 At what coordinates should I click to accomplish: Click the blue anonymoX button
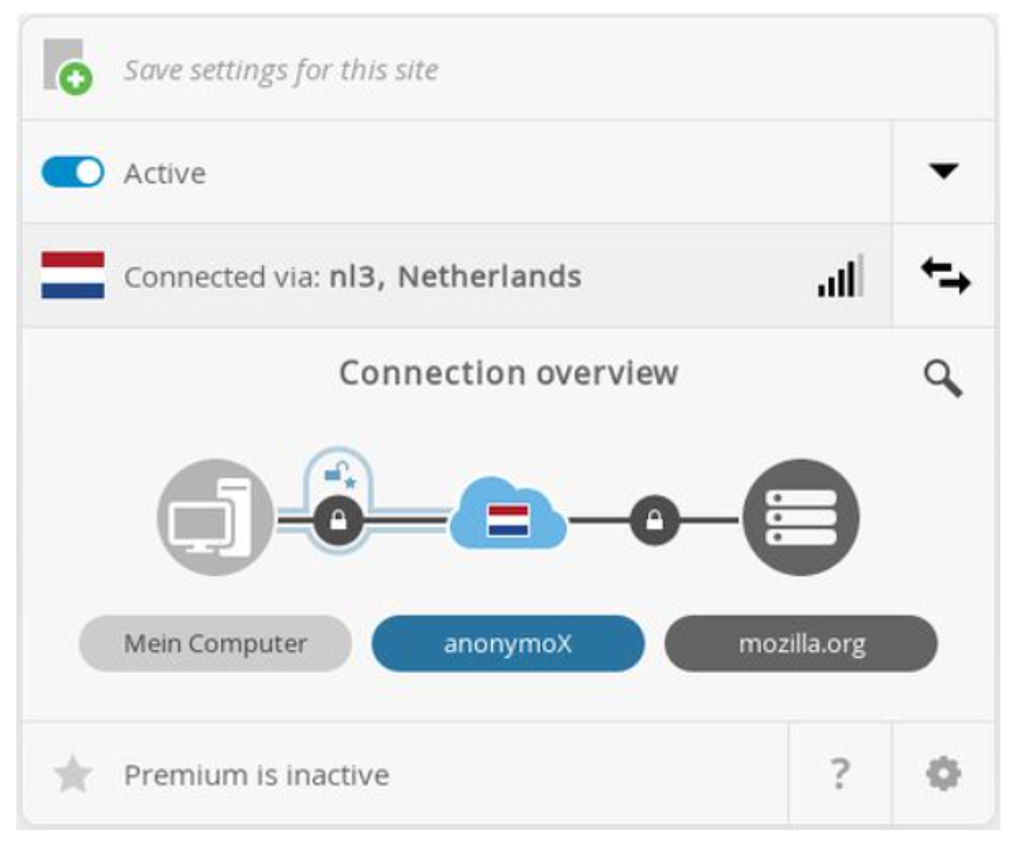coord(508,643)
